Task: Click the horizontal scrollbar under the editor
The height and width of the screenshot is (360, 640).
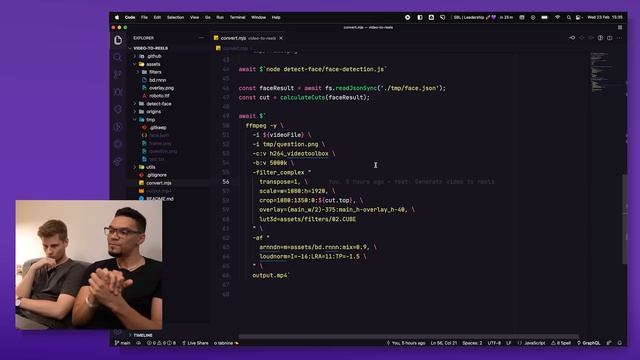Action: coord(408,337)
